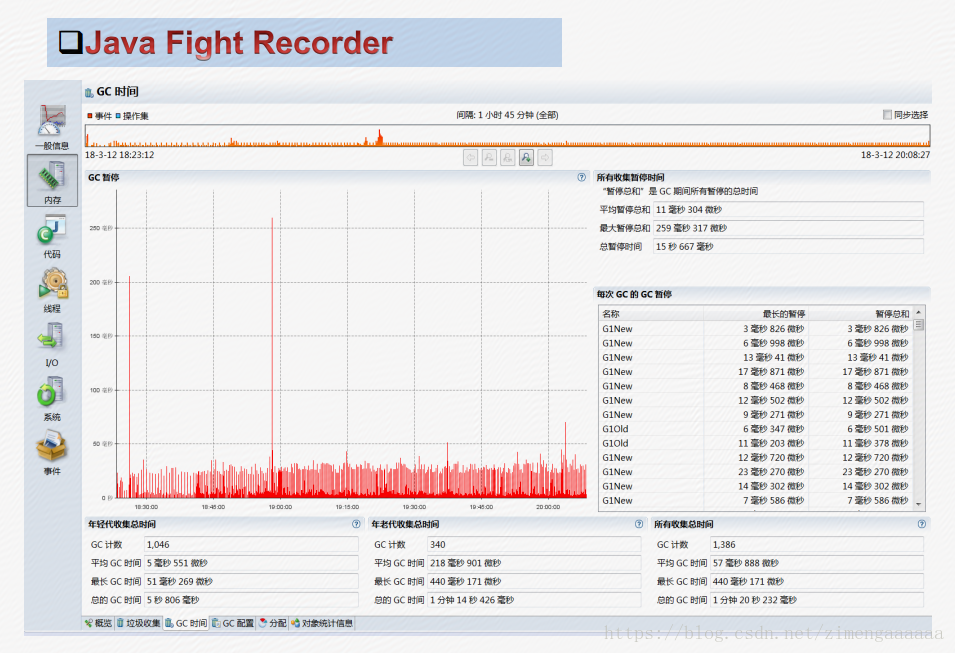This screenshot has height=653, width=955.
Task: Select G1New row with 14 毫秒 302 微秒
Action: 755,486
